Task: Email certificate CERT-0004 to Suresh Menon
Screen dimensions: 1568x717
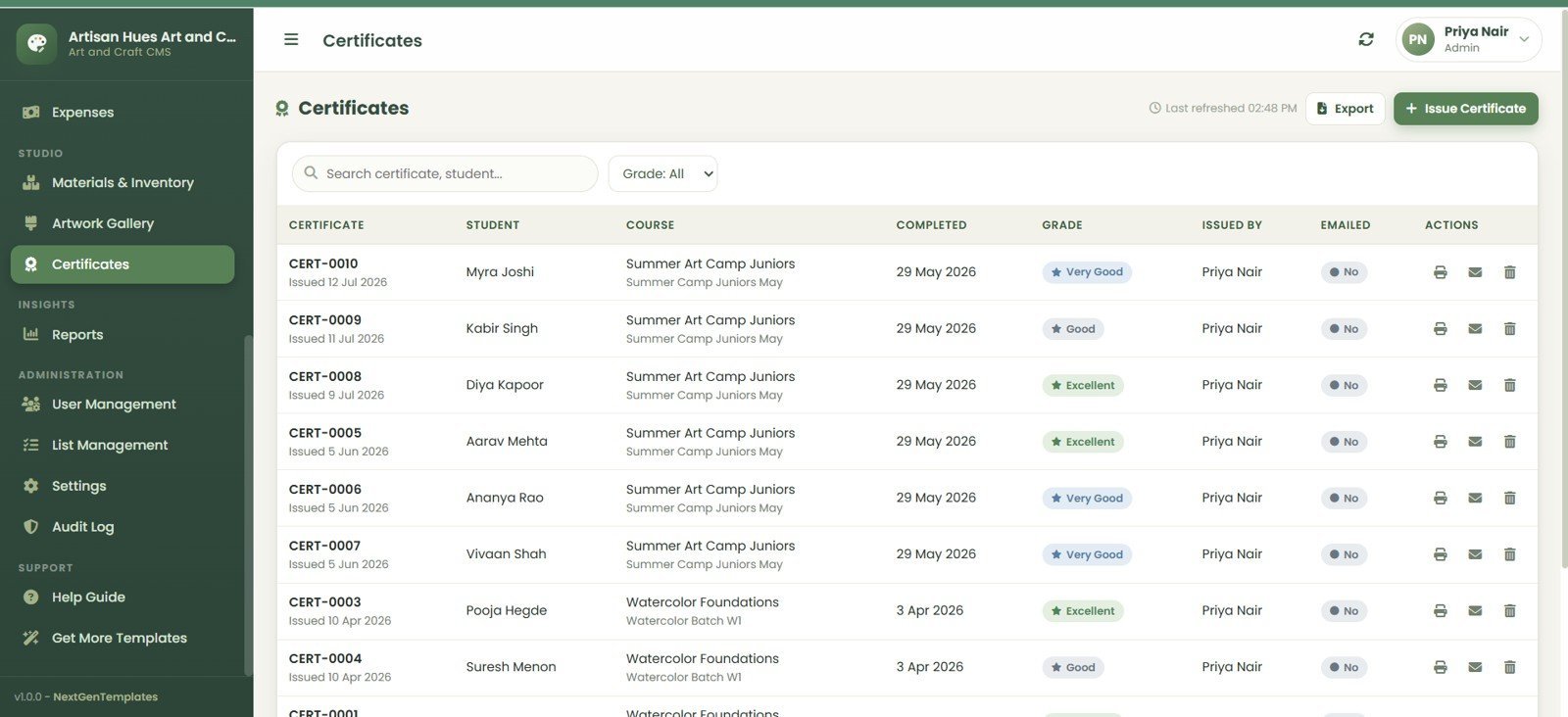Action: coord(1475,667)
